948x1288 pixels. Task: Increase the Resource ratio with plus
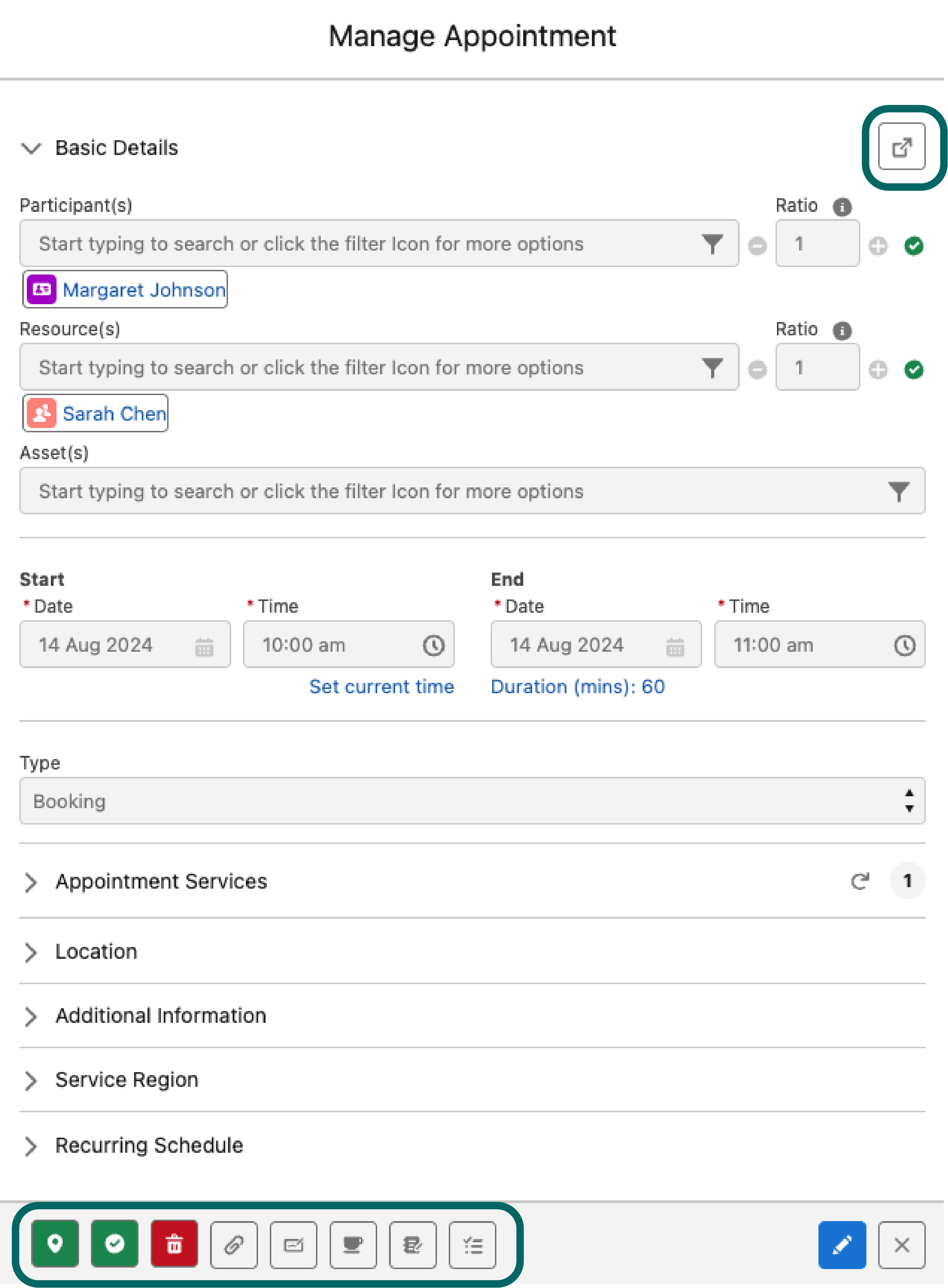[x=877, y=369]
